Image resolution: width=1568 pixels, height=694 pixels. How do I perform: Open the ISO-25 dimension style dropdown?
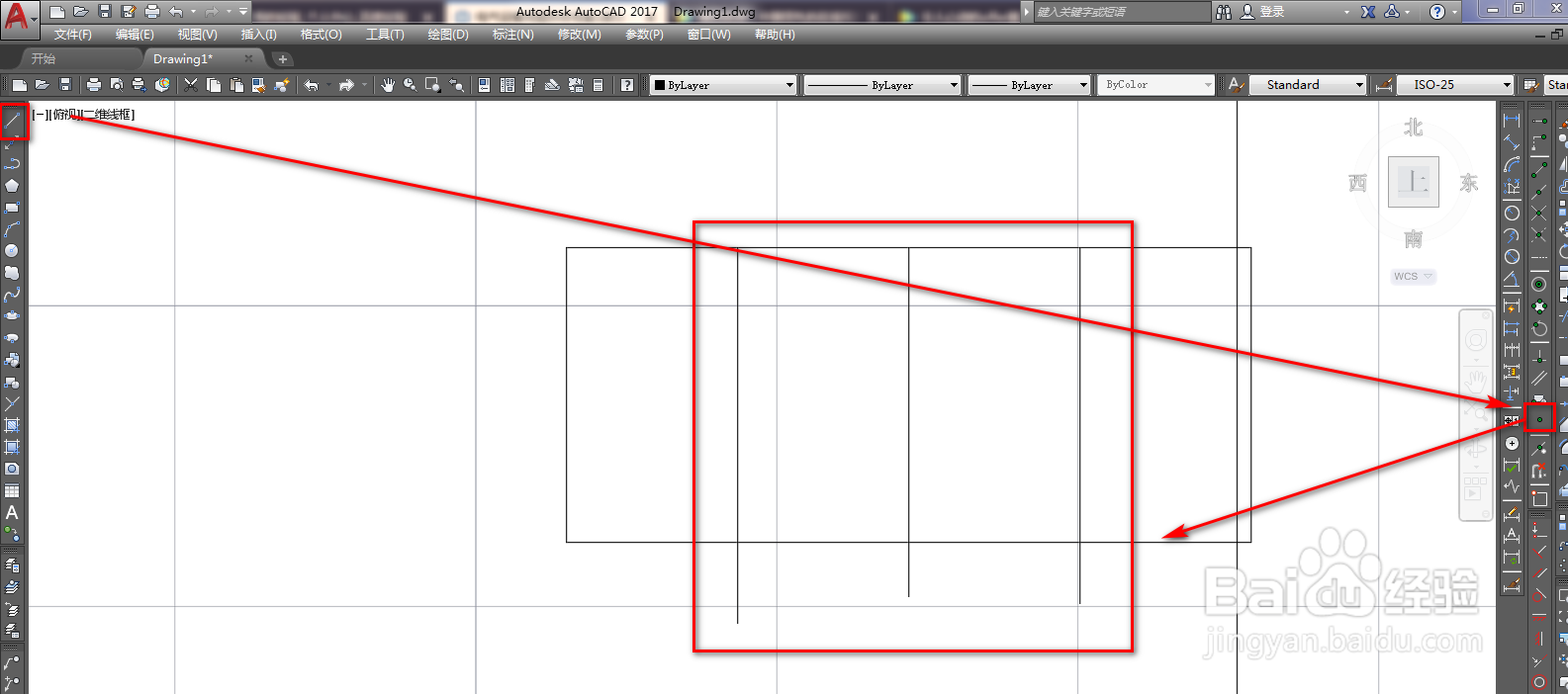1455,85
